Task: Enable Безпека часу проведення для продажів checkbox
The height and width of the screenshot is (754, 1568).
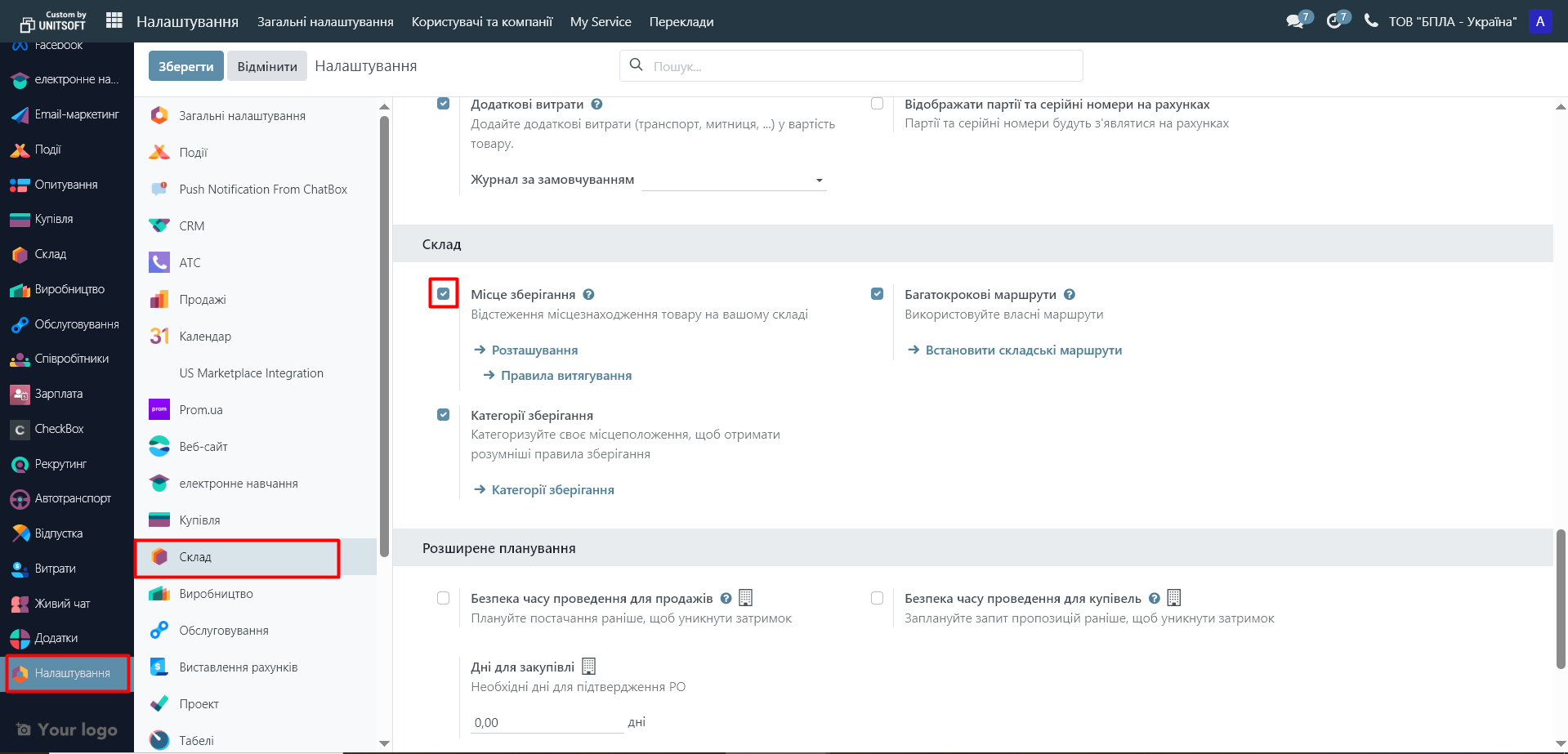Action: point(444,598)
